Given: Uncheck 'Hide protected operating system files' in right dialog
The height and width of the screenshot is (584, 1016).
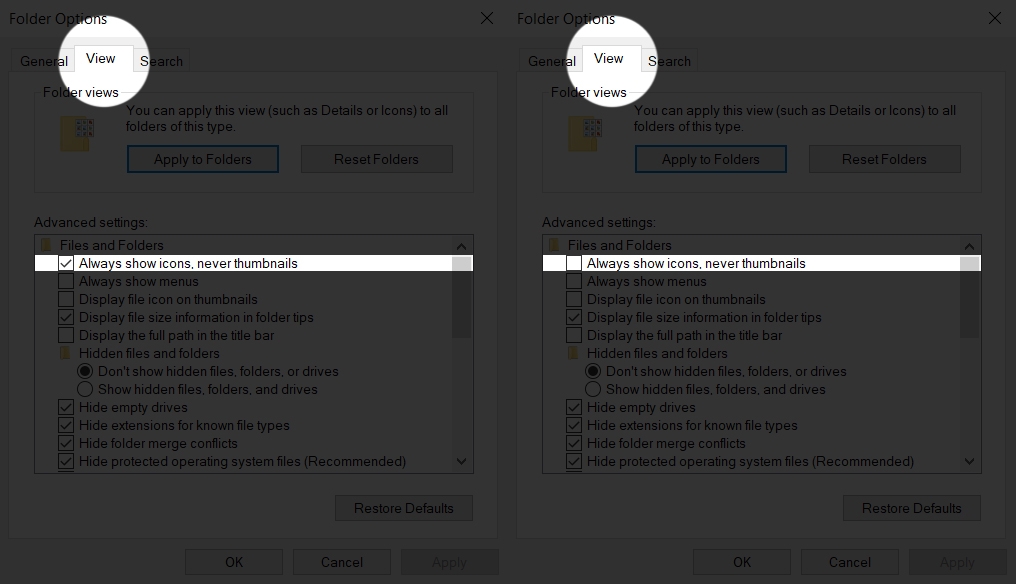Looking at the screenshot, I should click(x=573, y=461).
